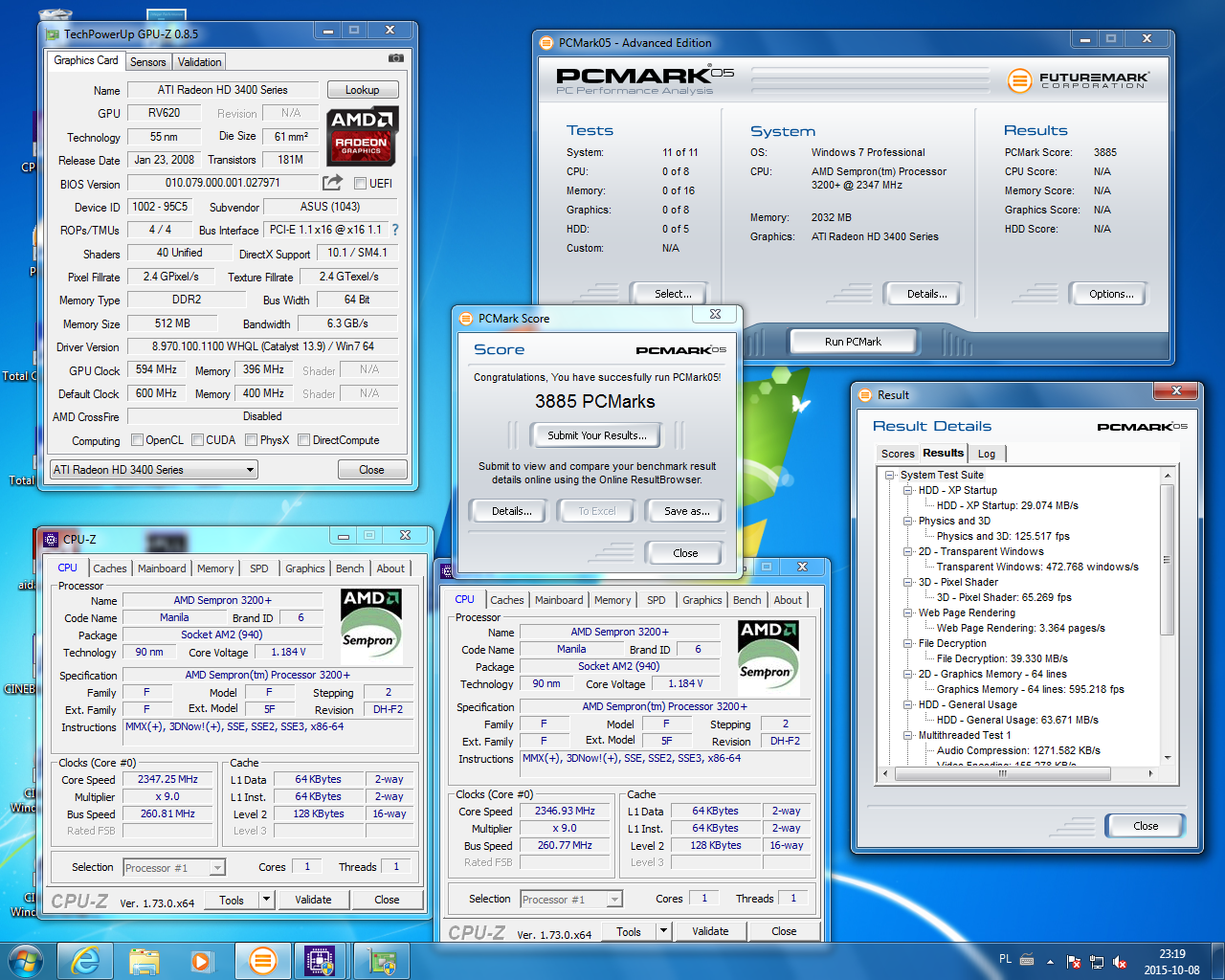Click the muted volume speaker tray icon

click(x=1120, y=962)
